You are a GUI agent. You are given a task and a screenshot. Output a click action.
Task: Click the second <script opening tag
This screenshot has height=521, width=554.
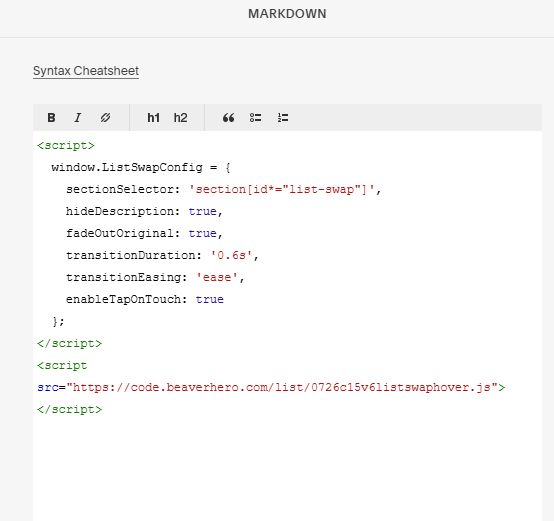click(62, 366)
